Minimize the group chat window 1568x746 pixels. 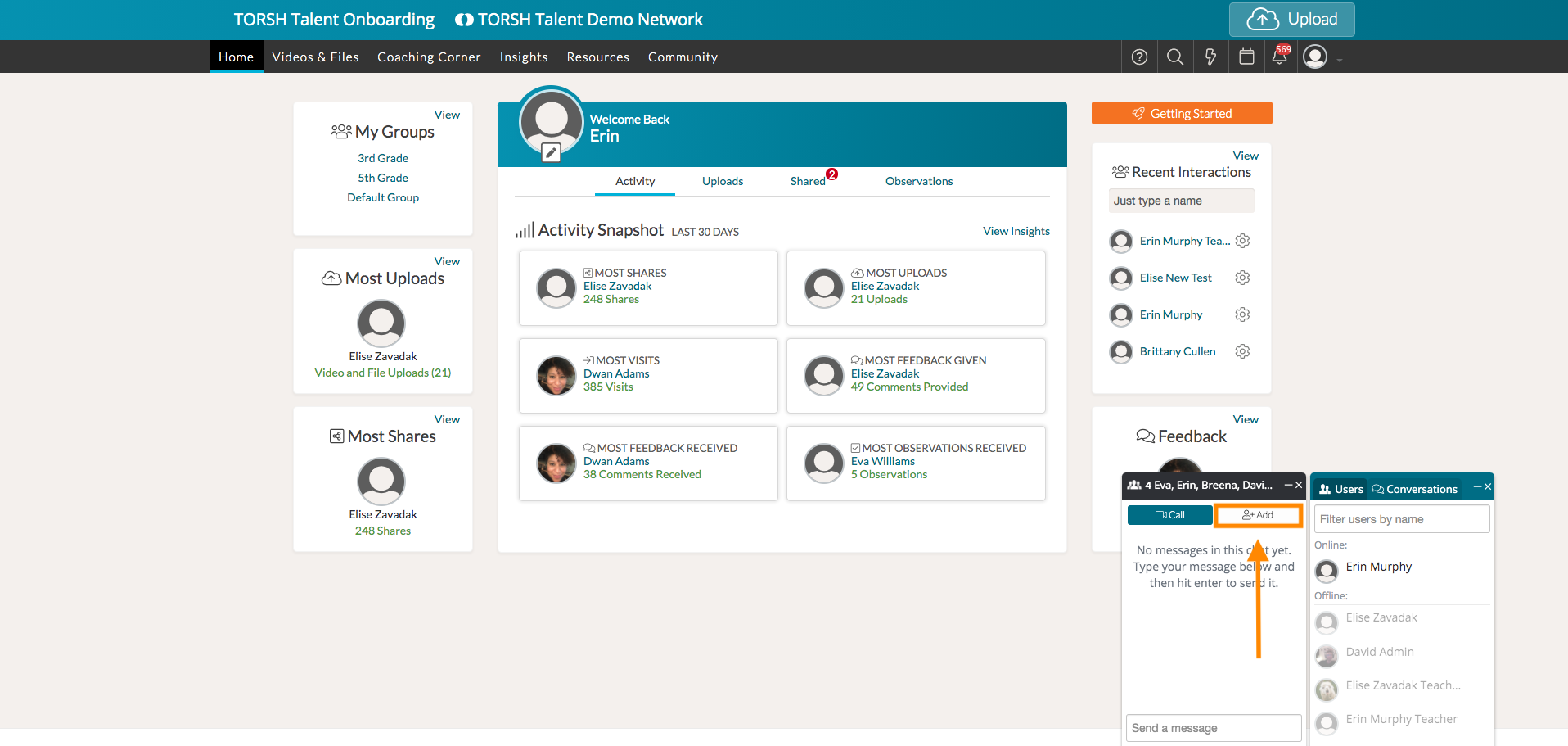[x=1288, y=486]
